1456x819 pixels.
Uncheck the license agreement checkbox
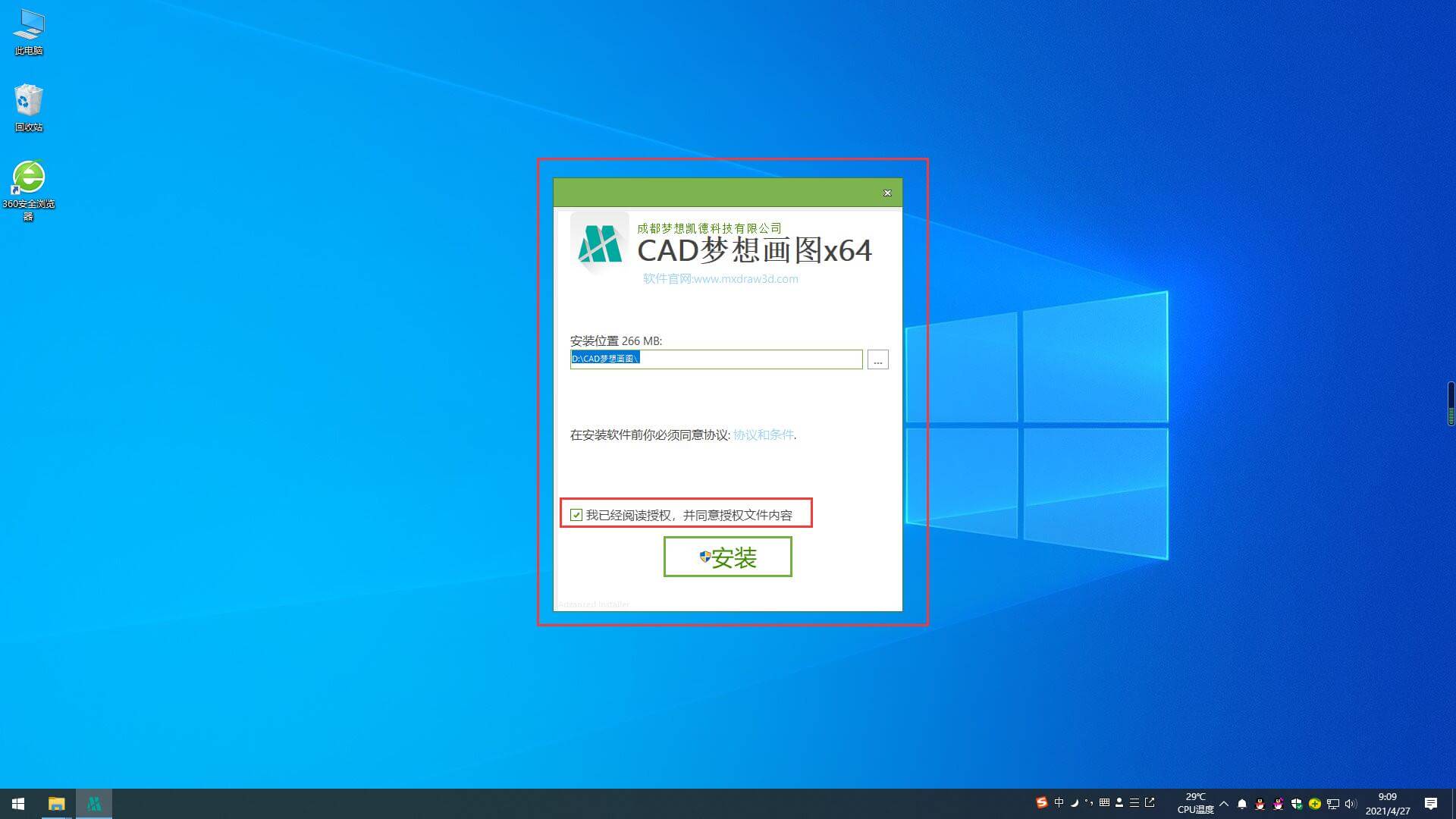[576, 515]
